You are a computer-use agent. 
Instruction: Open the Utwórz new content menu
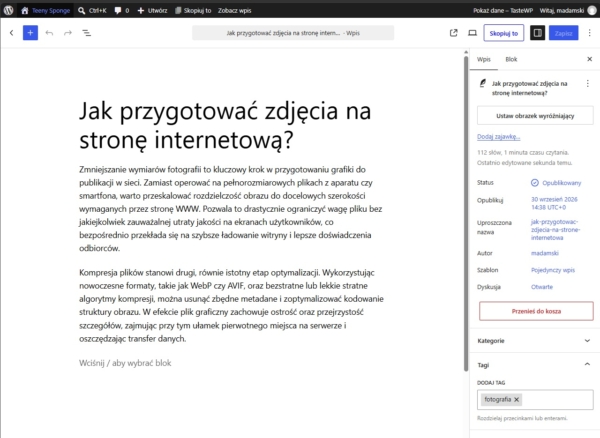152,11
